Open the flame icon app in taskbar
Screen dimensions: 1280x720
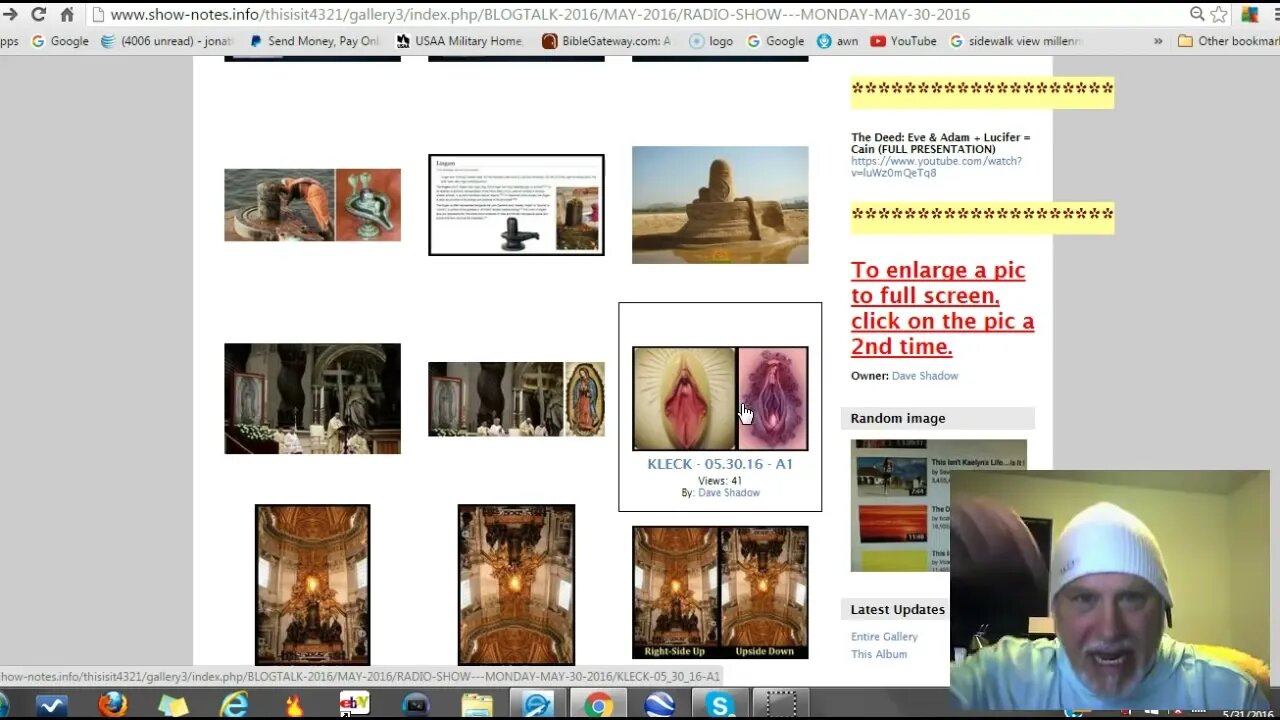(x=294, y=705)
